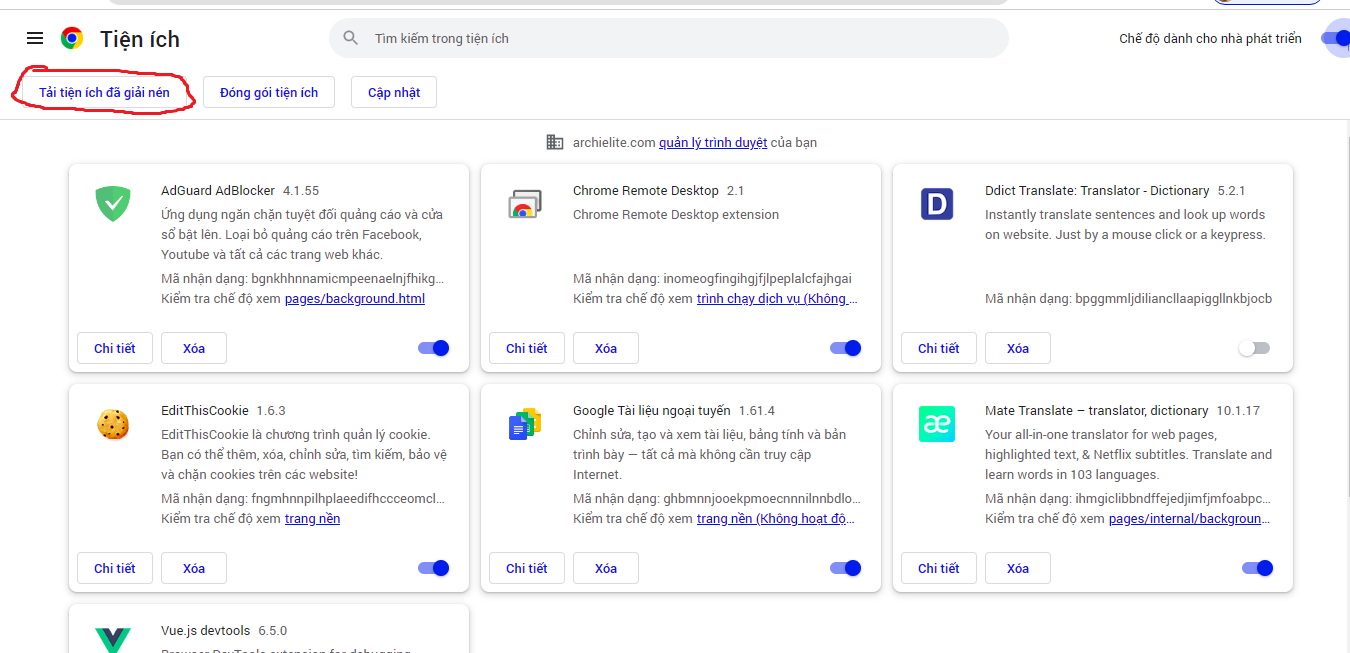Click Xóa for Mate Translate
This screenshot has height=653, width=1350.
coord(1018,568)
